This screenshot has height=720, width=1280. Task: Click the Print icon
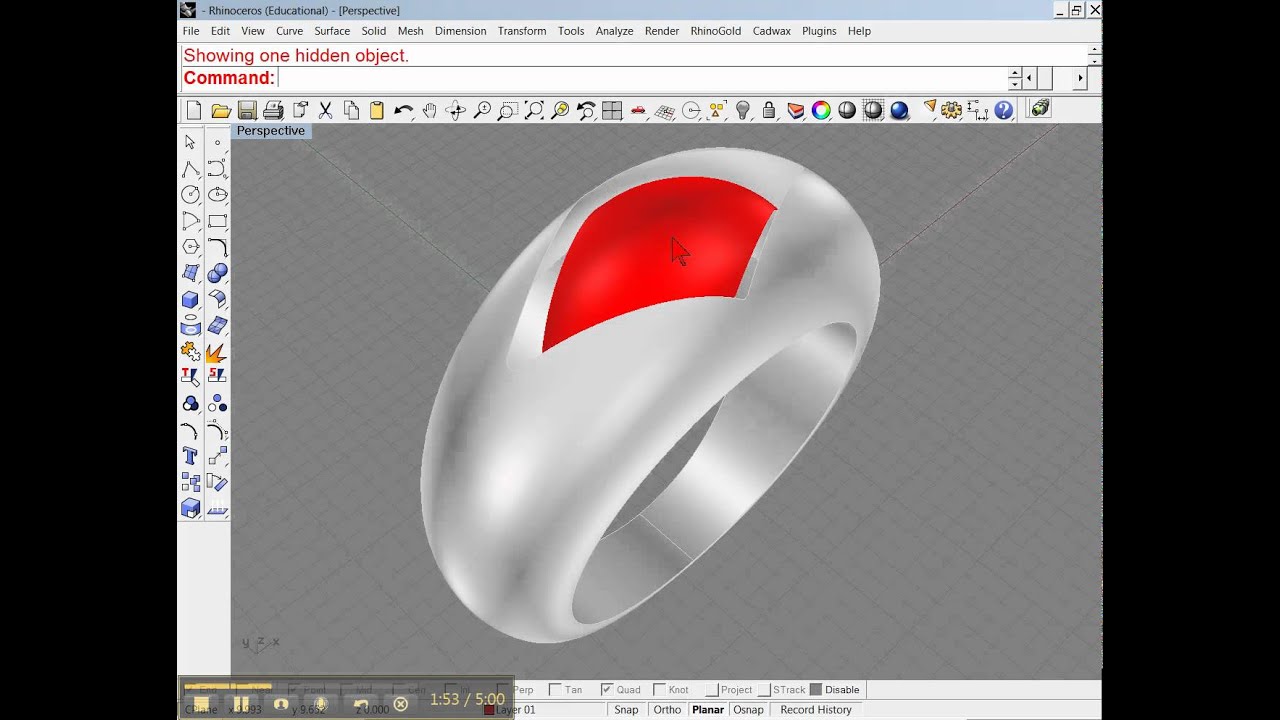tap(273, 110)
